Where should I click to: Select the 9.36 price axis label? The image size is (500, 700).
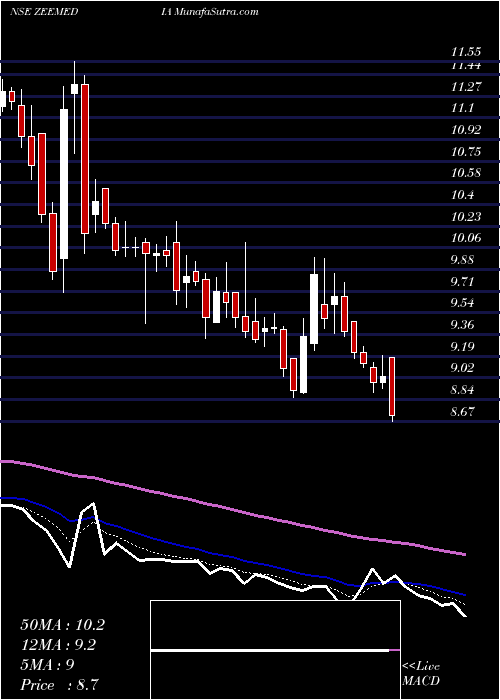[x=462, y=325]
